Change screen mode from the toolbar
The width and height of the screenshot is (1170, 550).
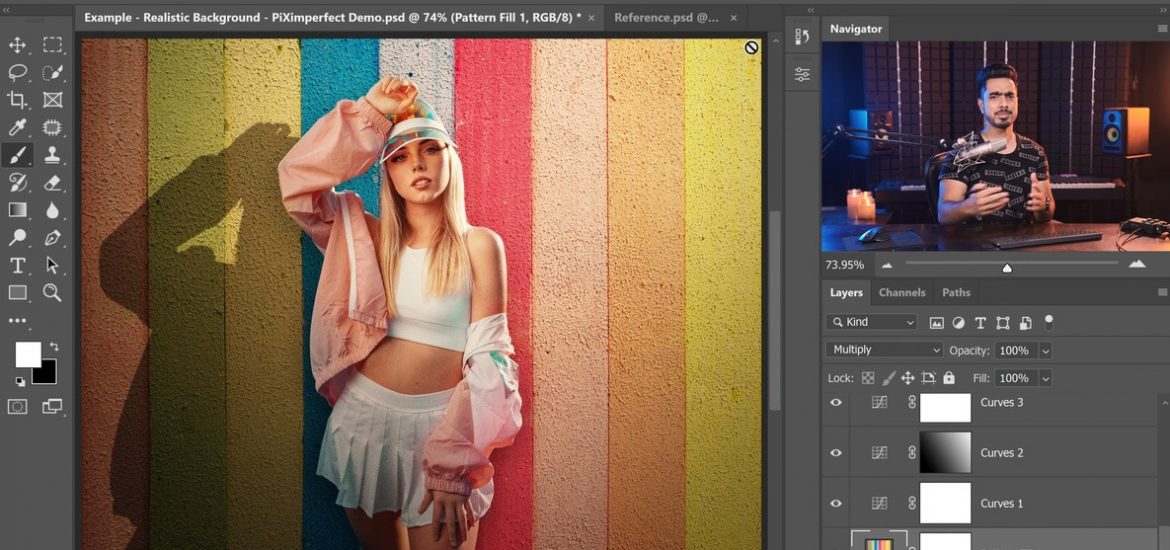[x=52, y=407]
